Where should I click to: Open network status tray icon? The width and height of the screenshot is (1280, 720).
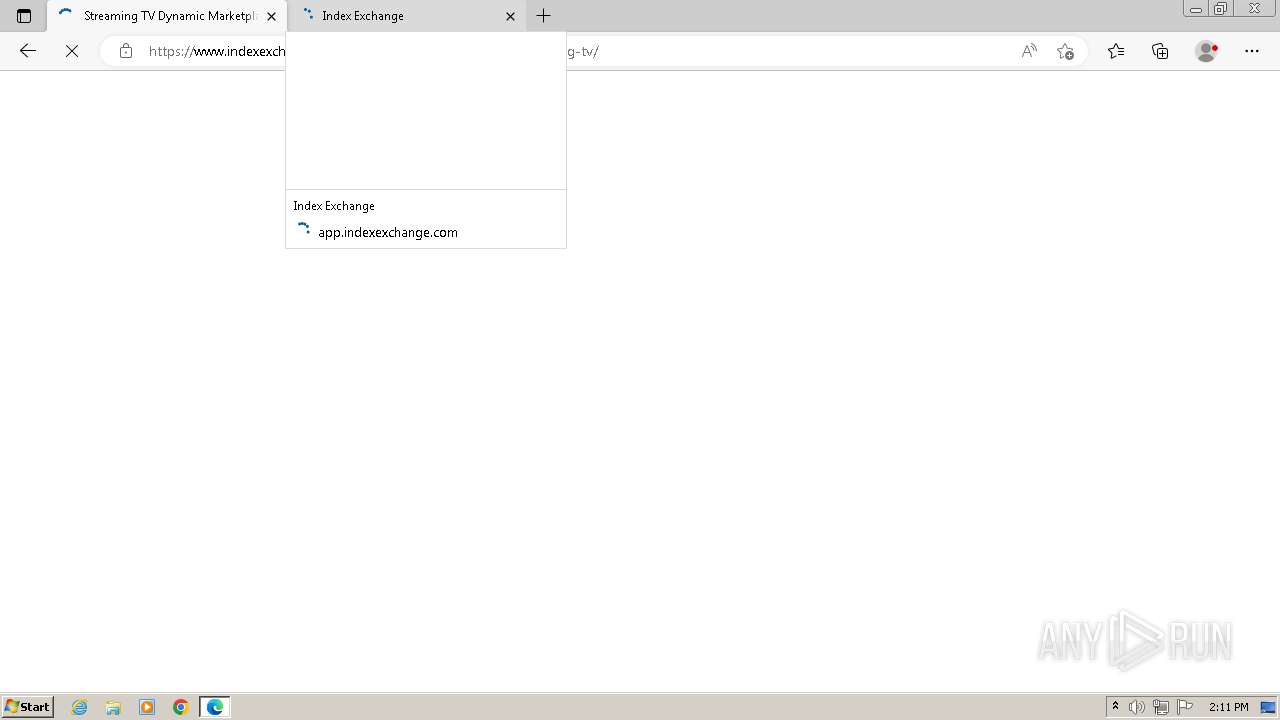1161,707
